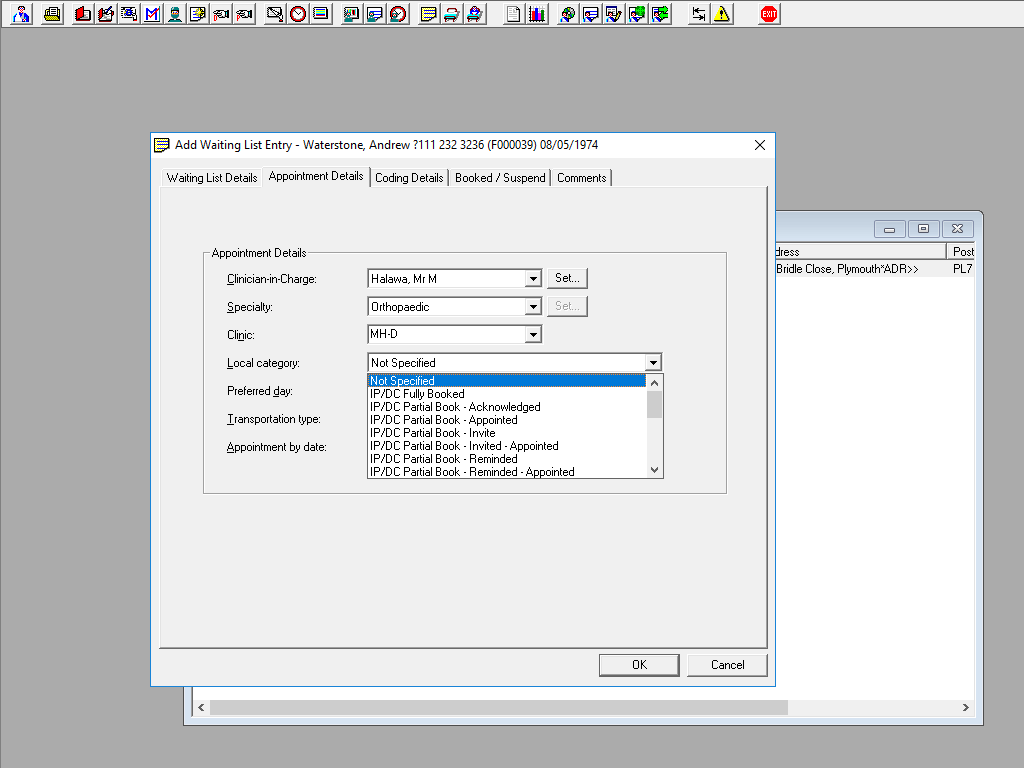The image size is (1024, 768).
Task: Click the category list scroll-down arrow
Action: [654, 470]
